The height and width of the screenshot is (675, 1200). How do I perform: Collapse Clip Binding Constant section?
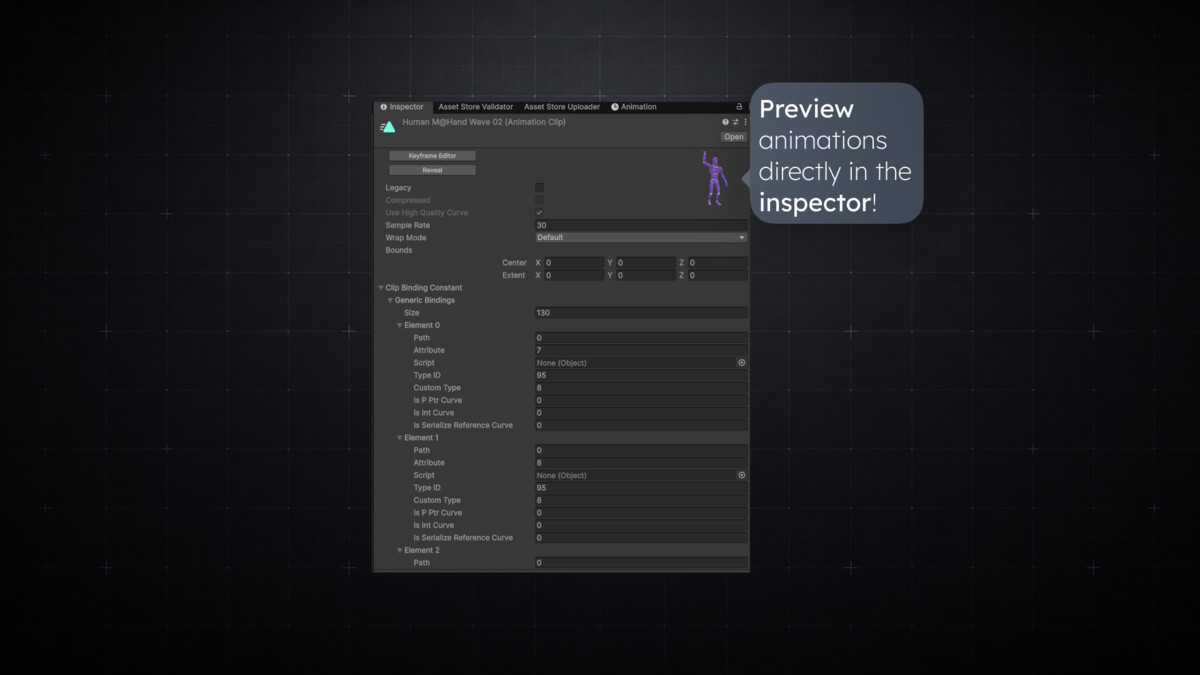[x=381, y=288]
